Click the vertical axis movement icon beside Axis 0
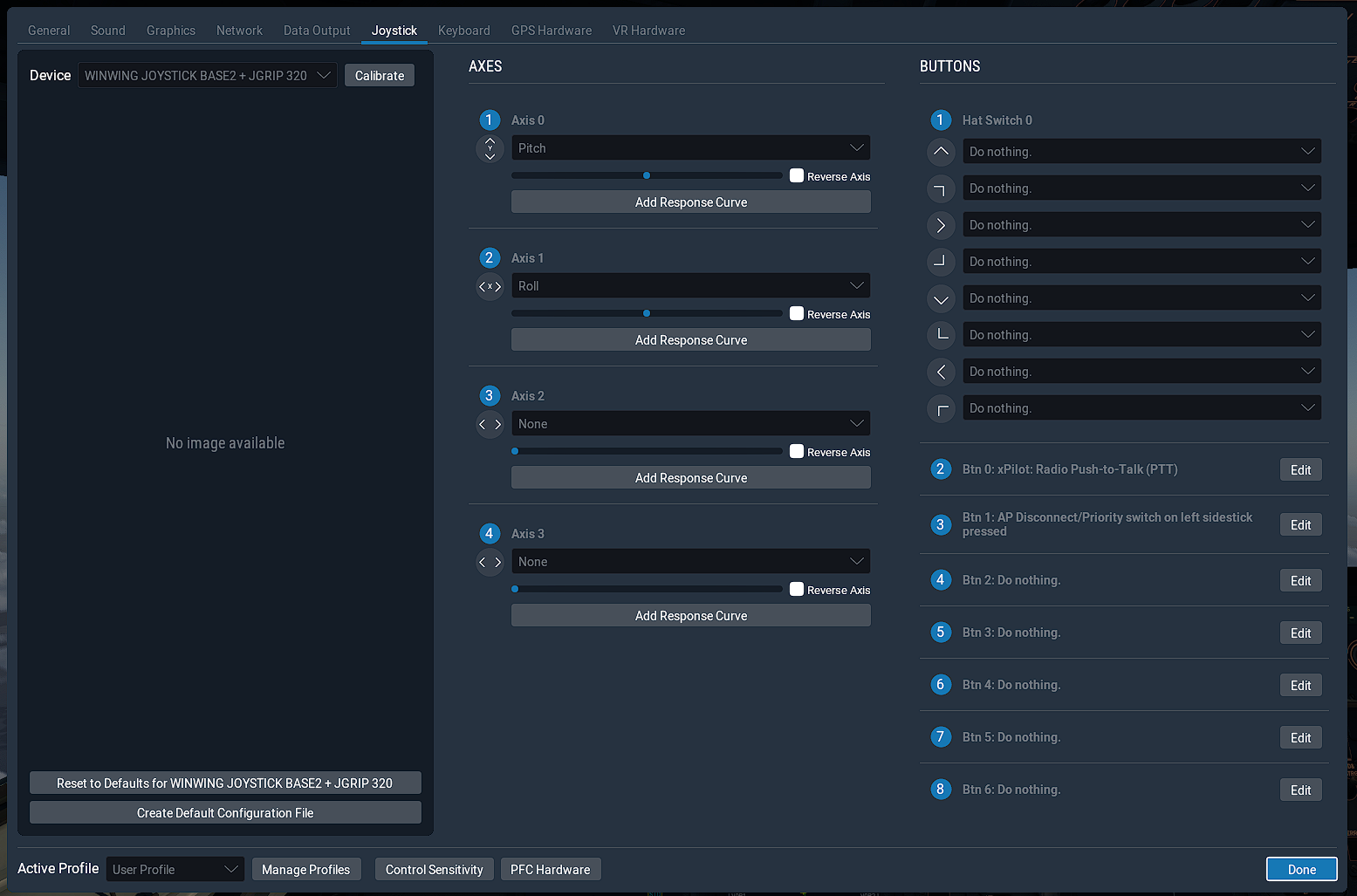The width and height of the screenshot is (1357, 896). click(490, 148)
